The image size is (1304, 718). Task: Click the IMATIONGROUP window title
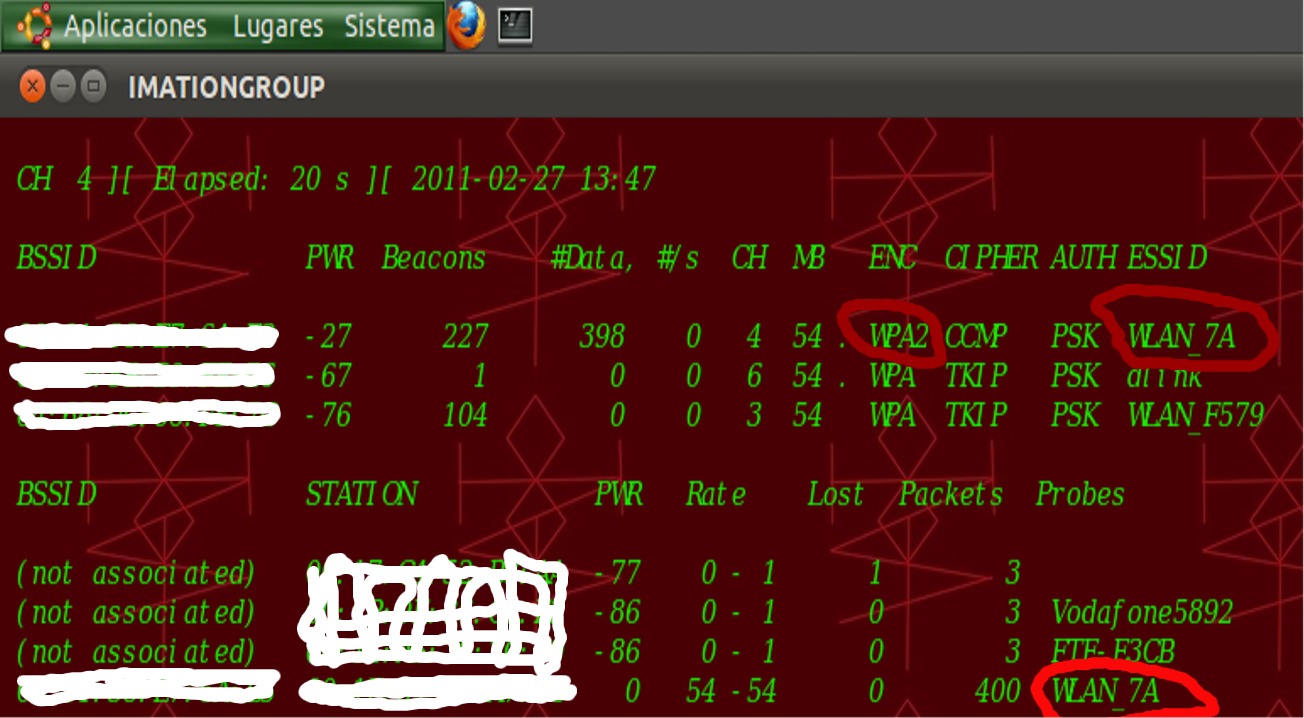[x=226, y=87]
